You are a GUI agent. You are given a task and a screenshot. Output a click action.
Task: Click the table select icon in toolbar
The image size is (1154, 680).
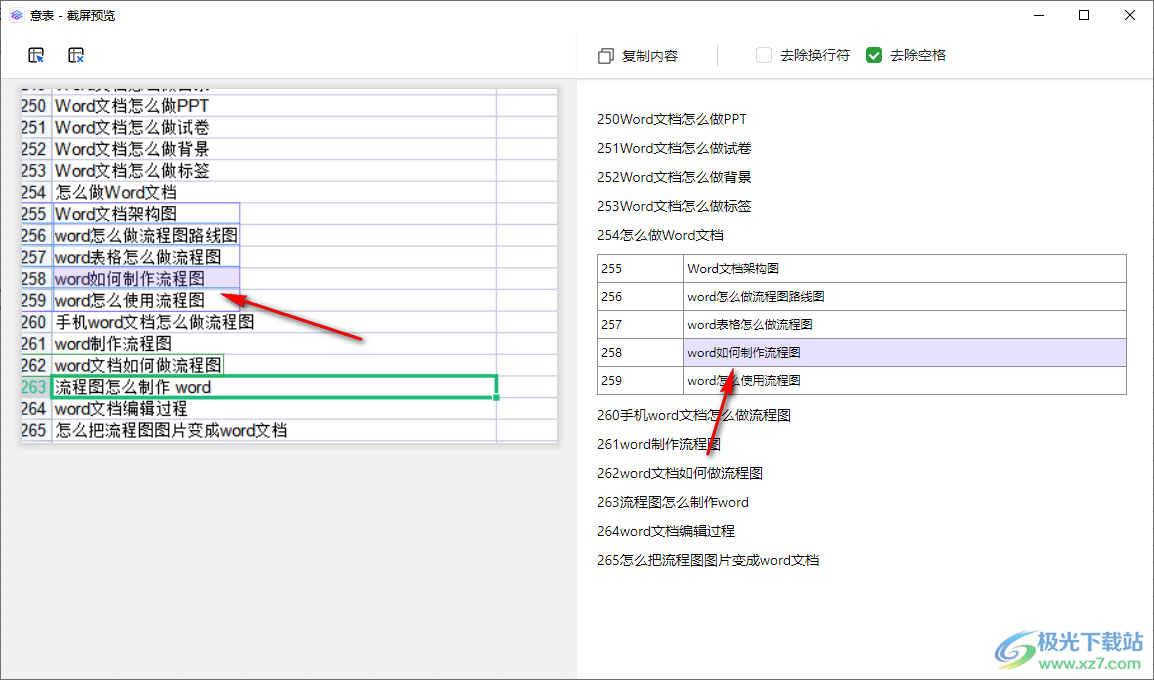[x=36, y=55]
